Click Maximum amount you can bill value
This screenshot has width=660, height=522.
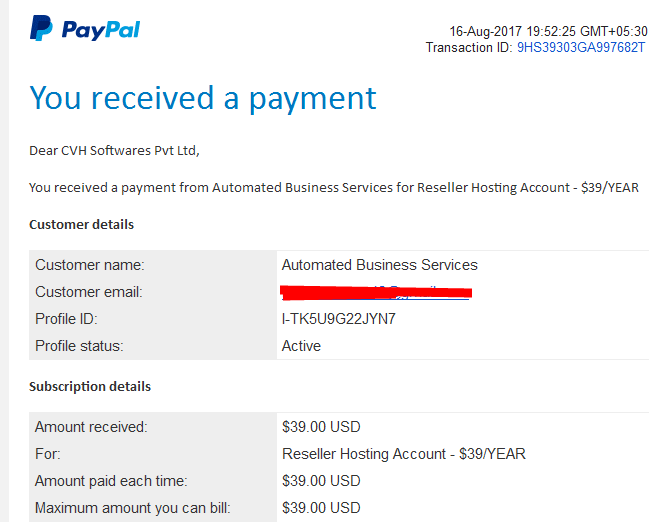click(x=321, y=508)
